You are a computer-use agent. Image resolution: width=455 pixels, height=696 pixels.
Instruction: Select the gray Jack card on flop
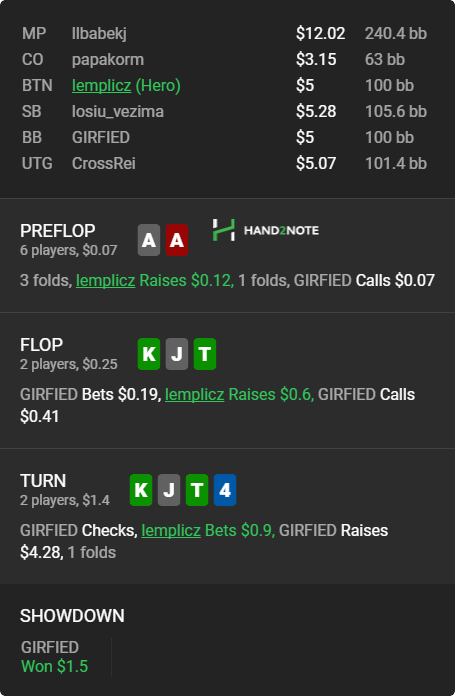click(177, 354)
